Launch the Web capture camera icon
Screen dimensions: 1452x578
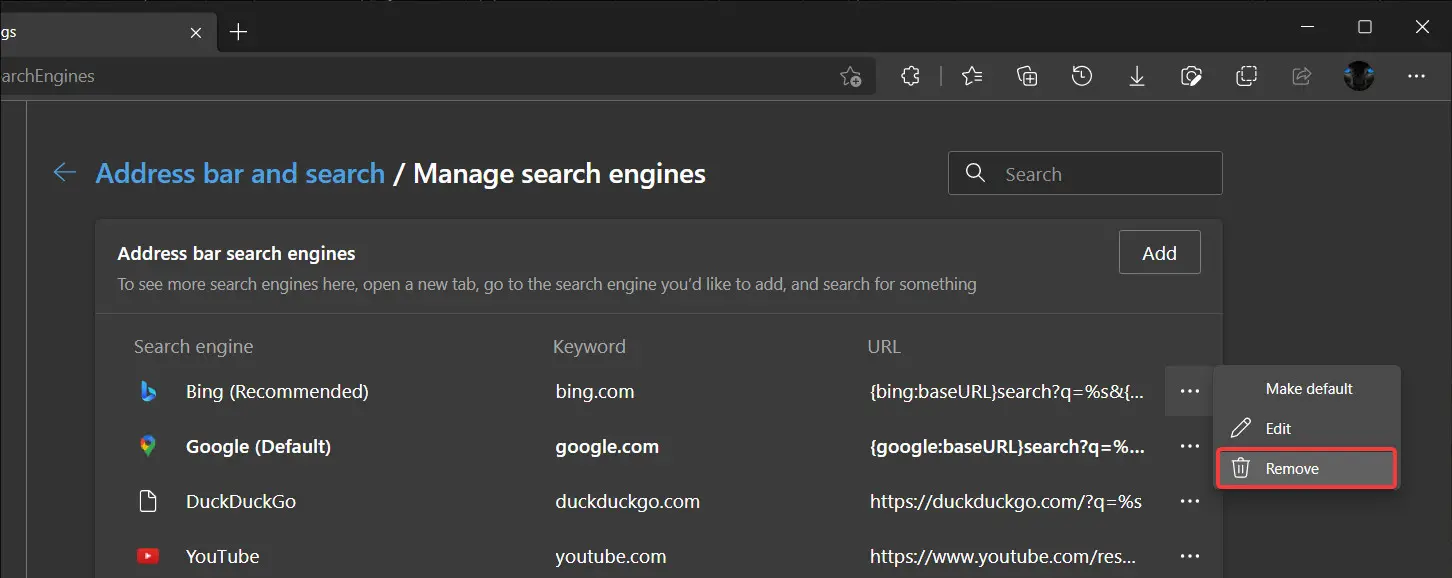tap(1191, 76)
